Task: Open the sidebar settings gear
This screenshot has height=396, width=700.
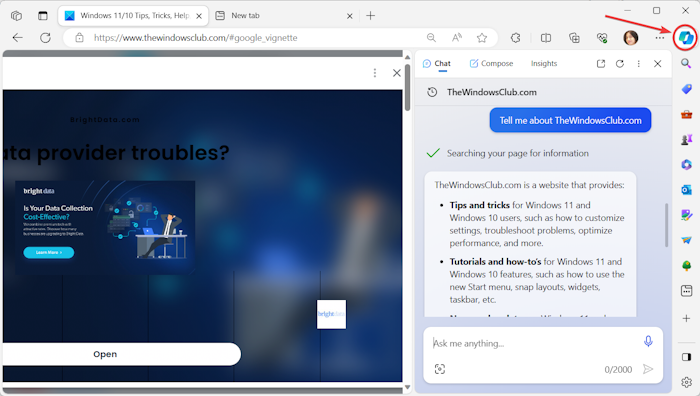Action: point(686,382)
